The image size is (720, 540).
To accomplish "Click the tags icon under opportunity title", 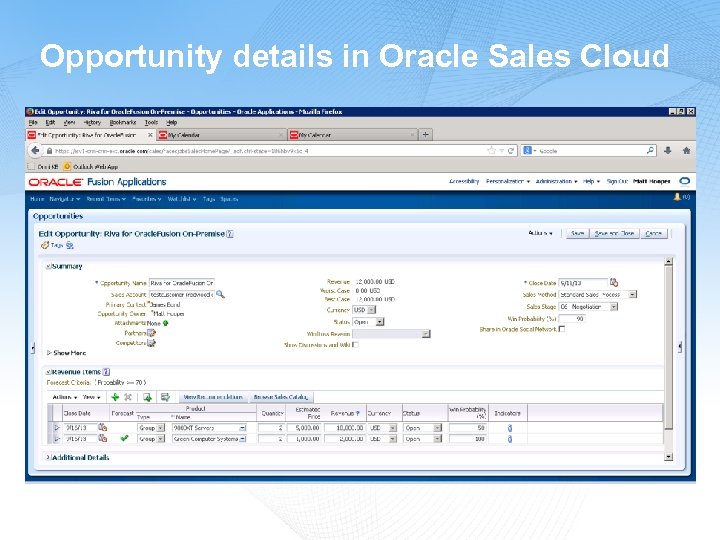I will (45, 245).
